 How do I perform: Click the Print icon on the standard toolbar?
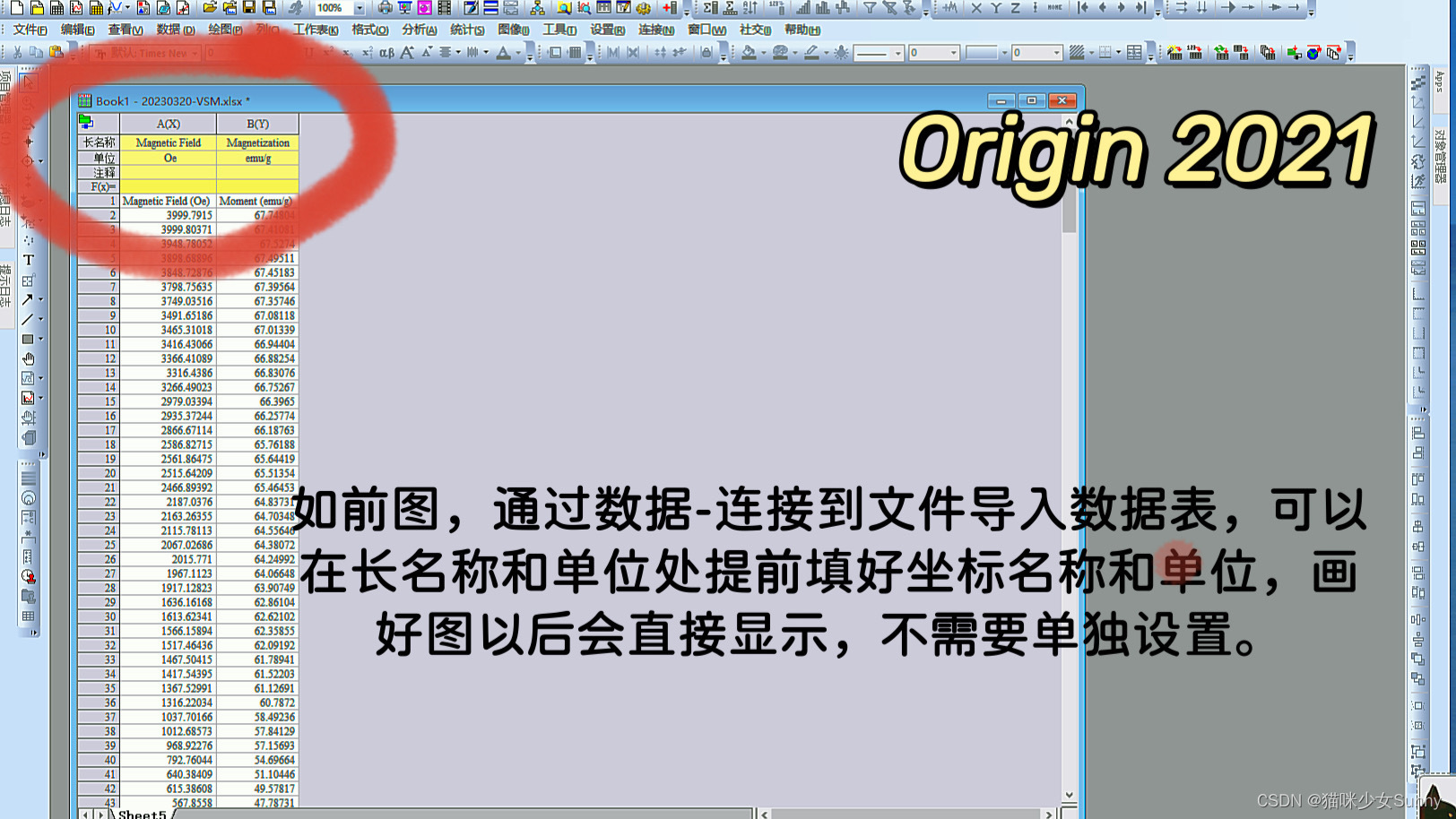384,7
